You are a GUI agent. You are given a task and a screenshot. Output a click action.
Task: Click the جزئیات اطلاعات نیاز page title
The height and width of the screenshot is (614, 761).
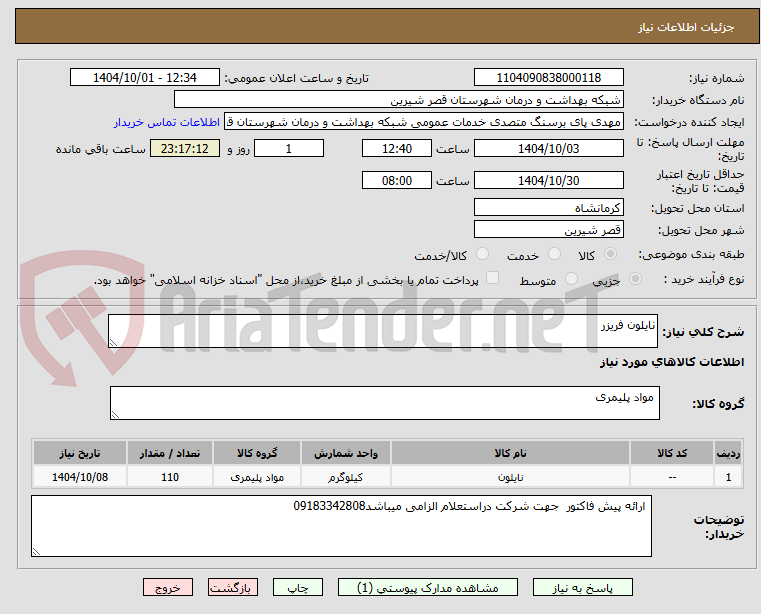686,27
